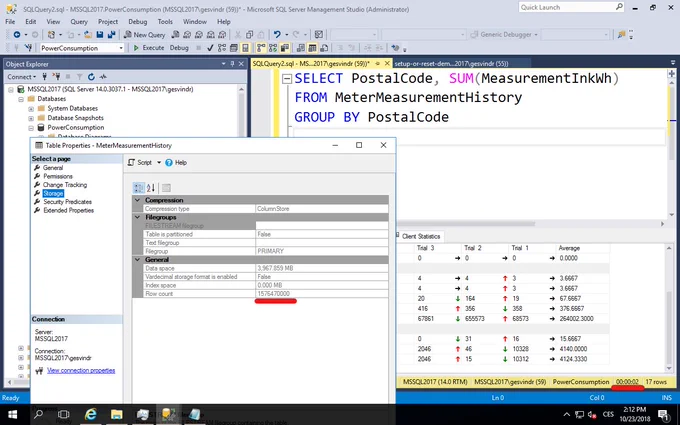
Task: Switch to the setup-or-reset-dem query tab
Action: (451, 63)
